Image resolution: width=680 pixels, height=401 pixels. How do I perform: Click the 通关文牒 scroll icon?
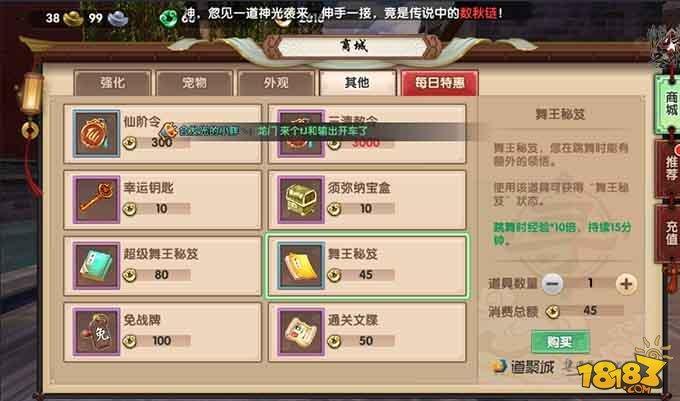coord(301,332)
